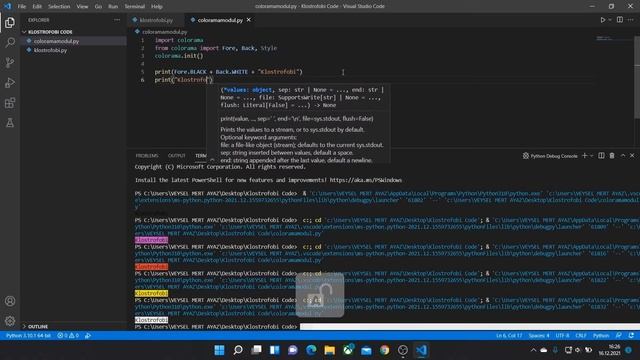
Task: Place cursor on print line 5 code
Action: (x=228, y=72)
